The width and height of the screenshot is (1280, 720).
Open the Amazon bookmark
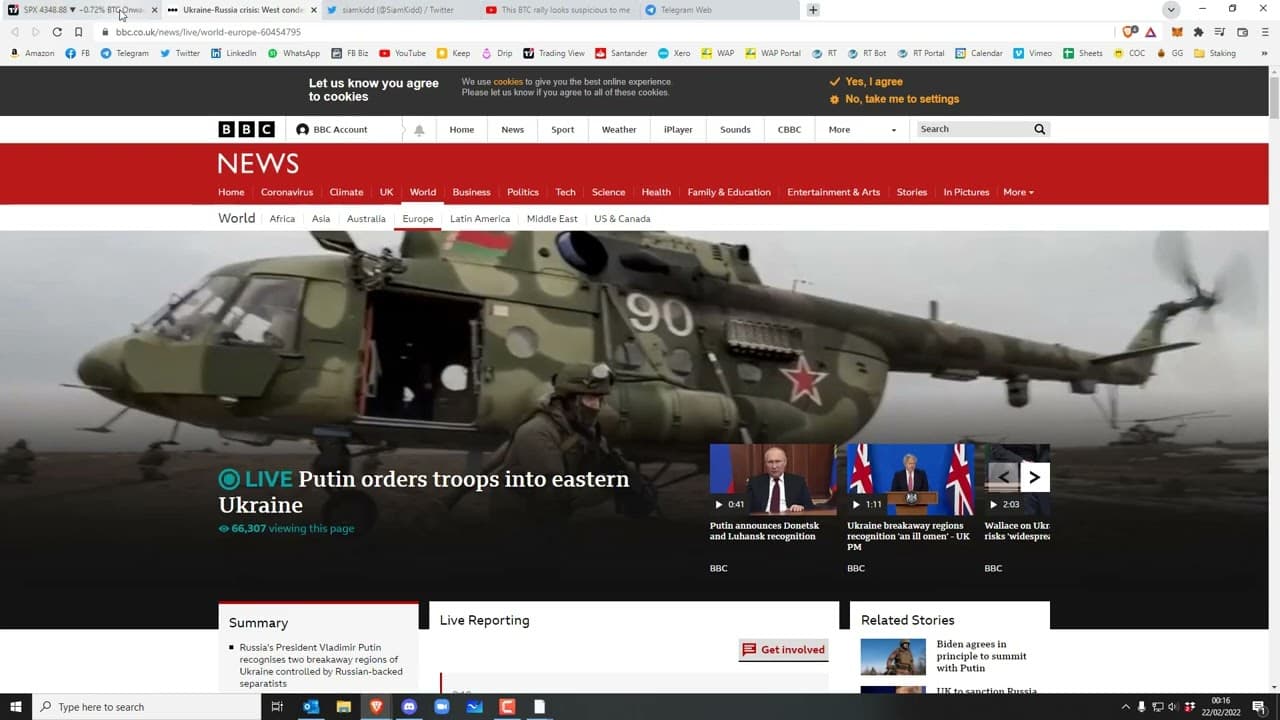tap(32, 53)
